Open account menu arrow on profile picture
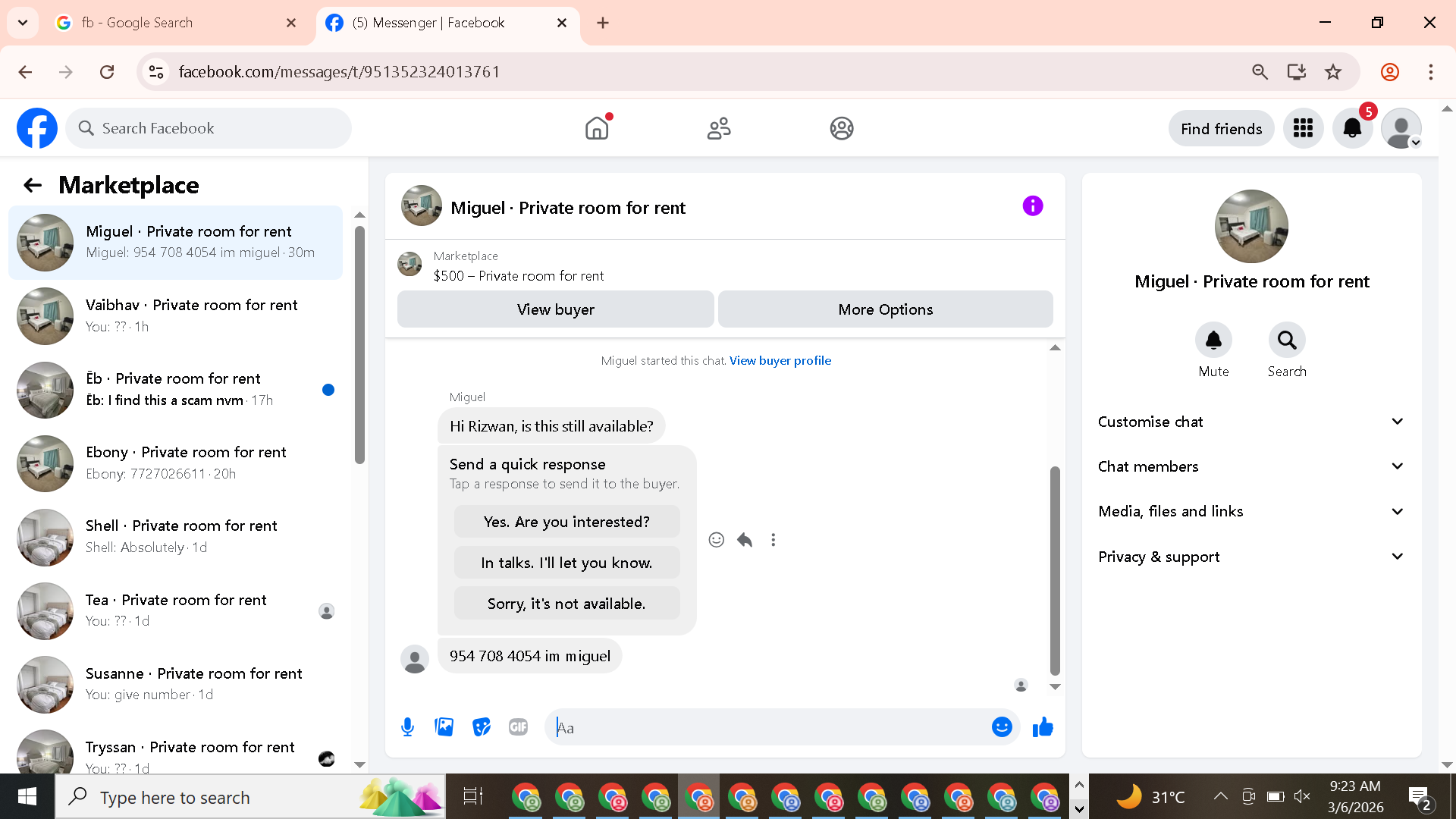Image resolution: width=1456 pixels, height=819 pixels. click(x=1415, y=143)
